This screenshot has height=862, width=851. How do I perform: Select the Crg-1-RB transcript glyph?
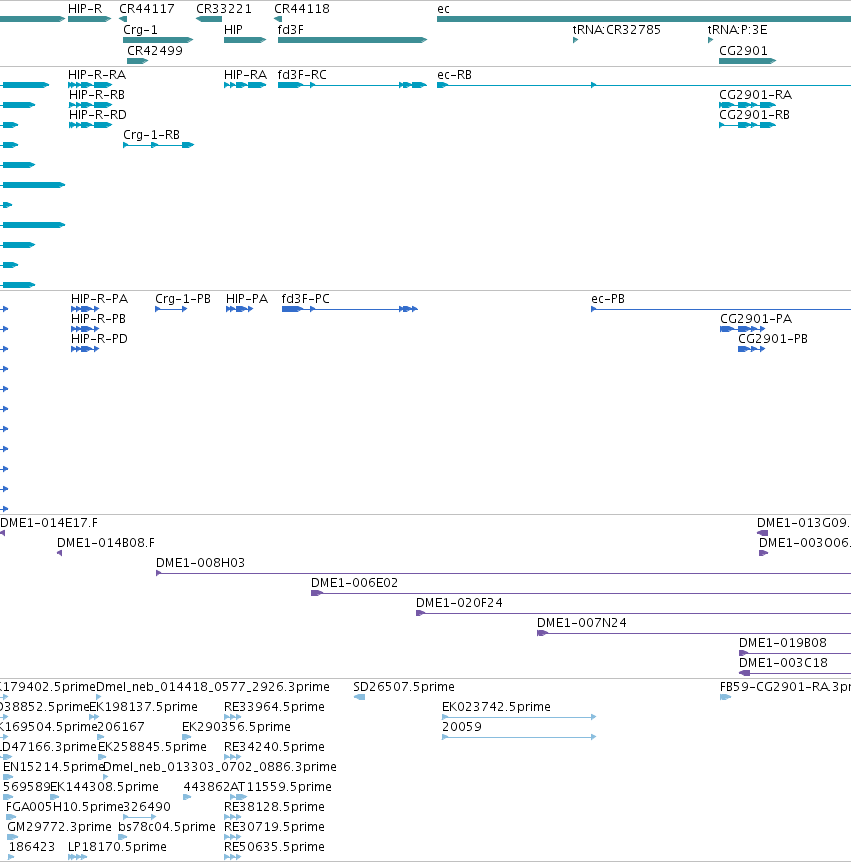pos(158,145)
